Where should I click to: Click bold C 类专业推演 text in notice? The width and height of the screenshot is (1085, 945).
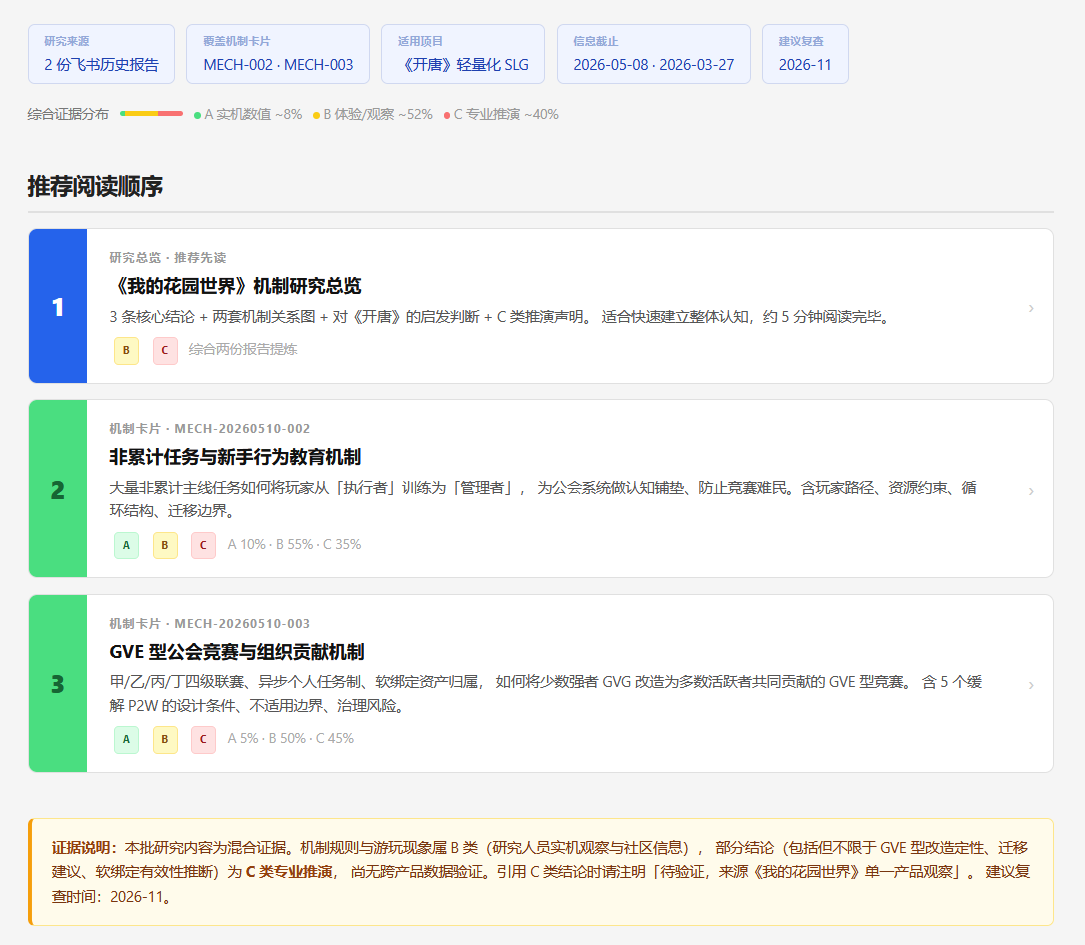pos(289,872)
